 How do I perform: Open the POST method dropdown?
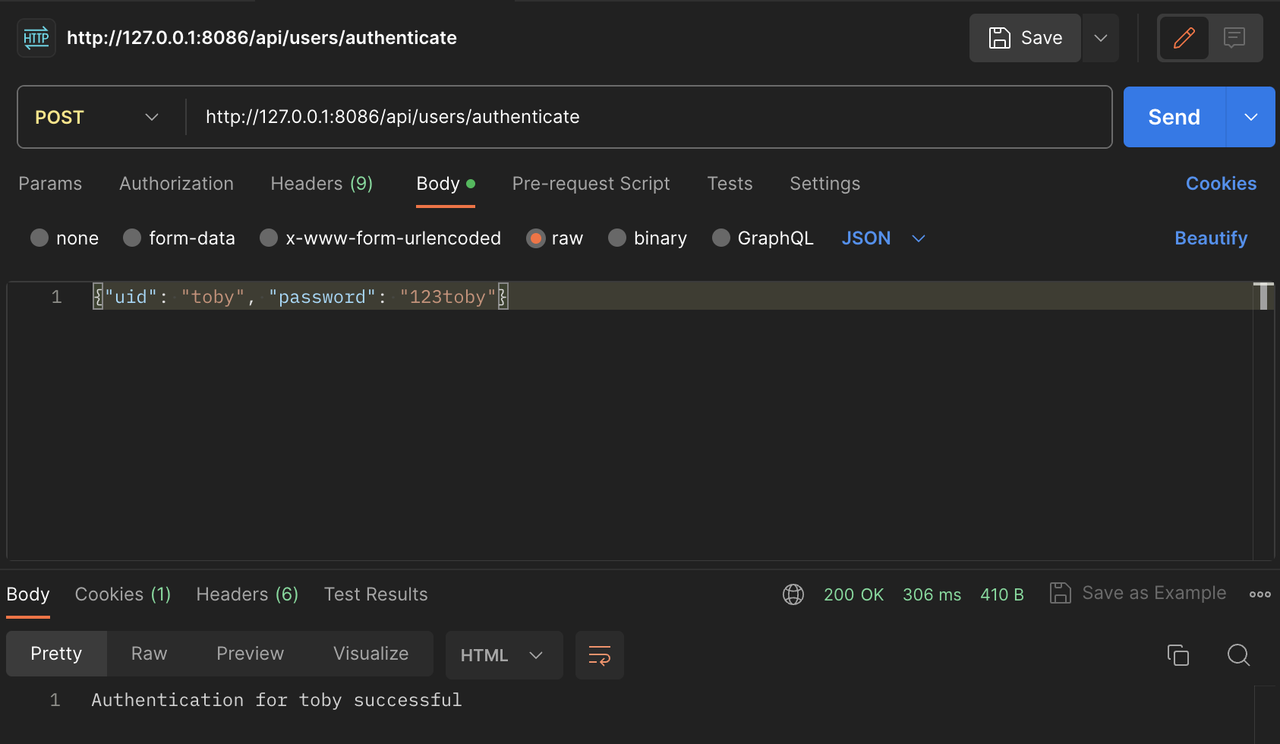tap(100, 117)
